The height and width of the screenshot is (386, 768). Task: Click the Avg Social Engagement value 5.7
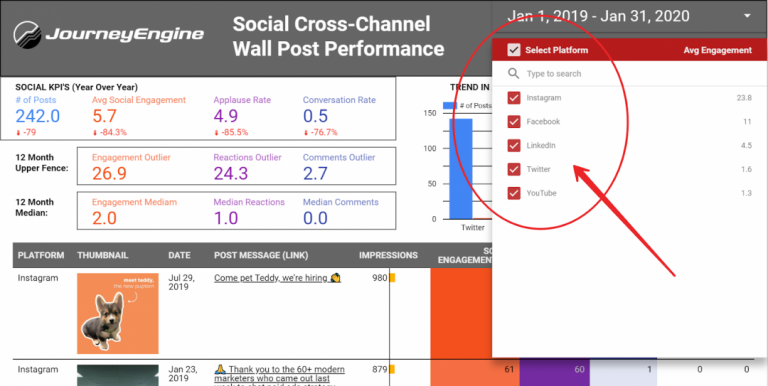[x=104, y=116]
